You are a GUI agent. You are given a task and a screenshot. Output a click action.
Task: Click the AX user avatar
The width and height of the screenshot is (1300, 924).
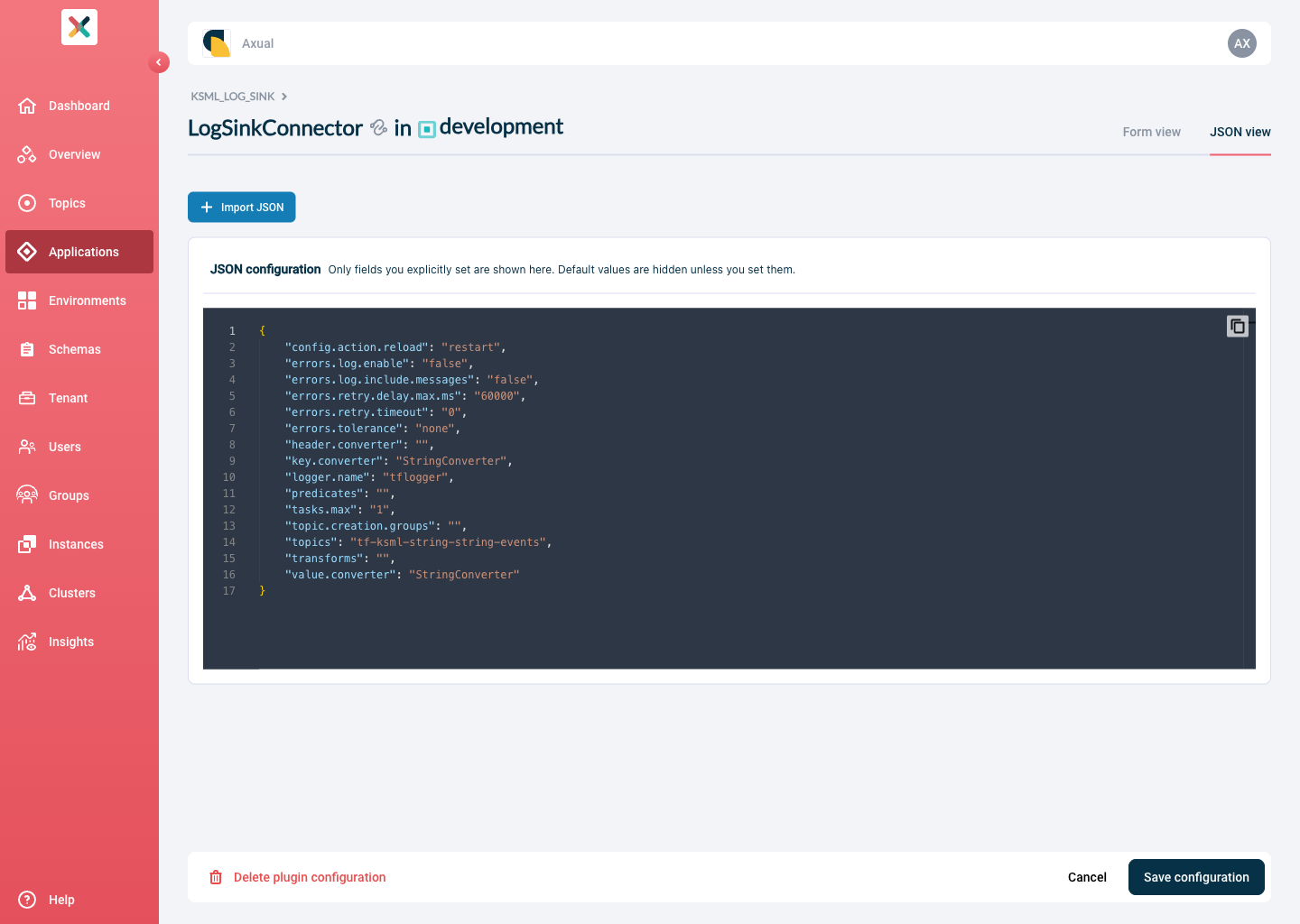1242,43
